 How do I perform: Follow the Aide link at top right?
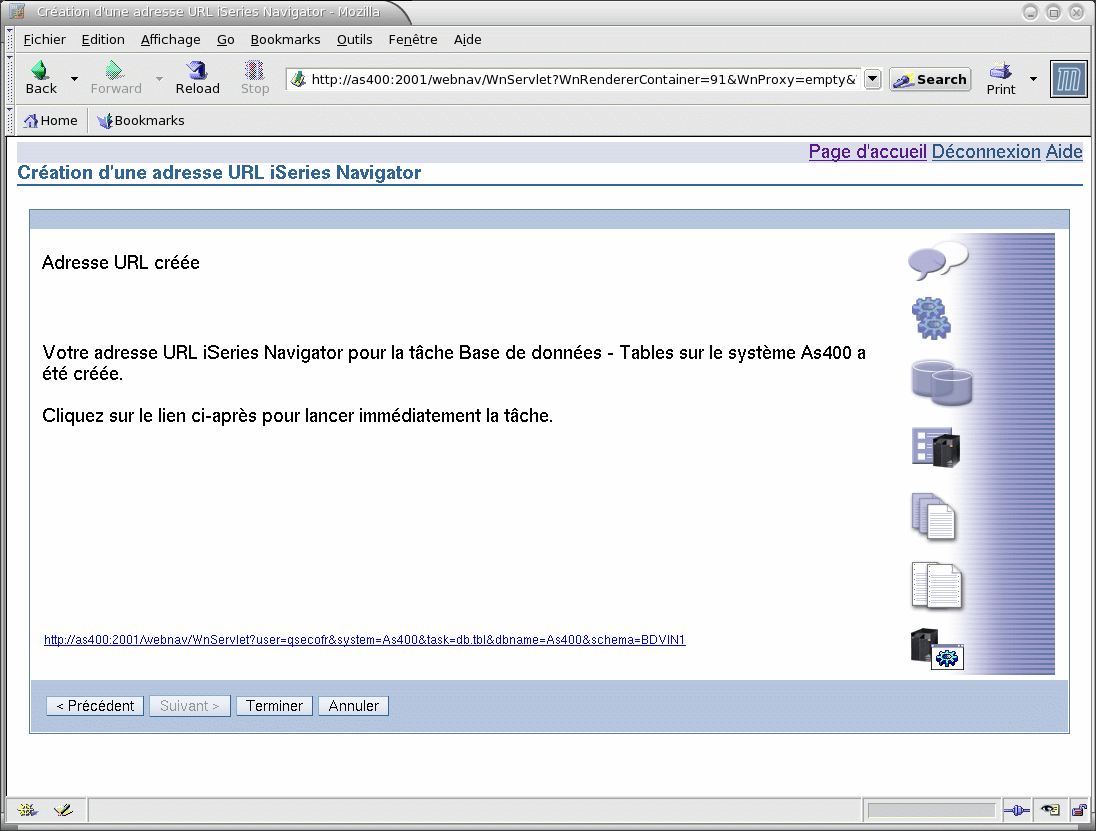click(1064, 152)
